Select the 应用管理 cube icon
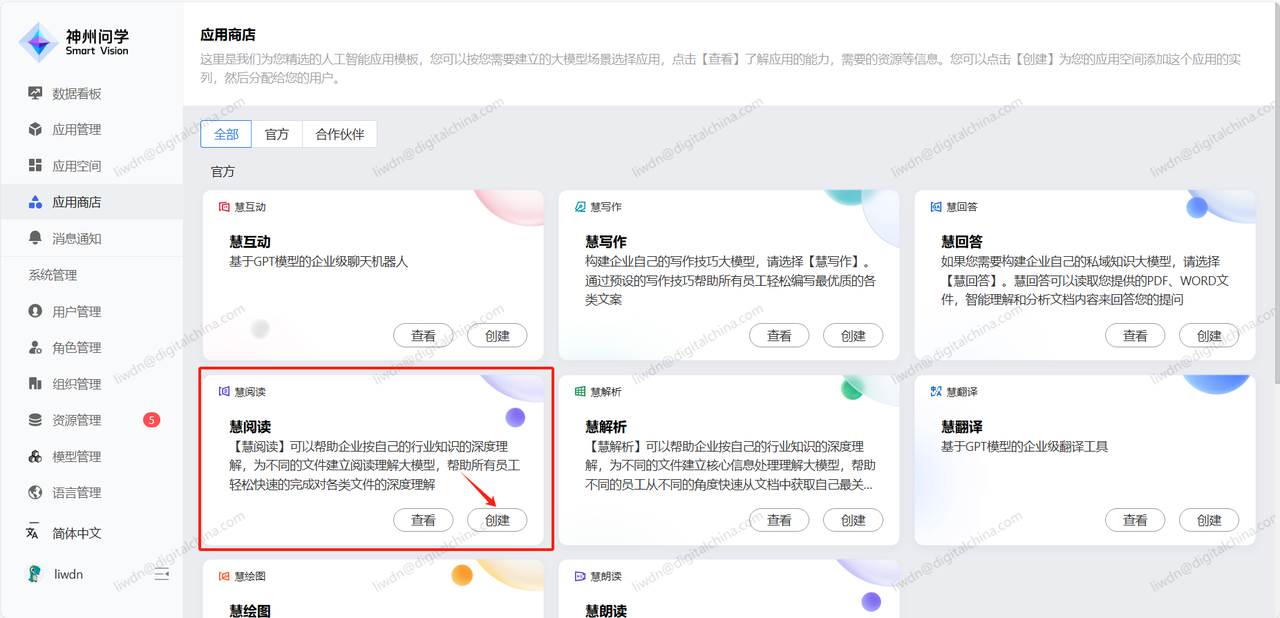The image size is (1280, 618). 35,130
